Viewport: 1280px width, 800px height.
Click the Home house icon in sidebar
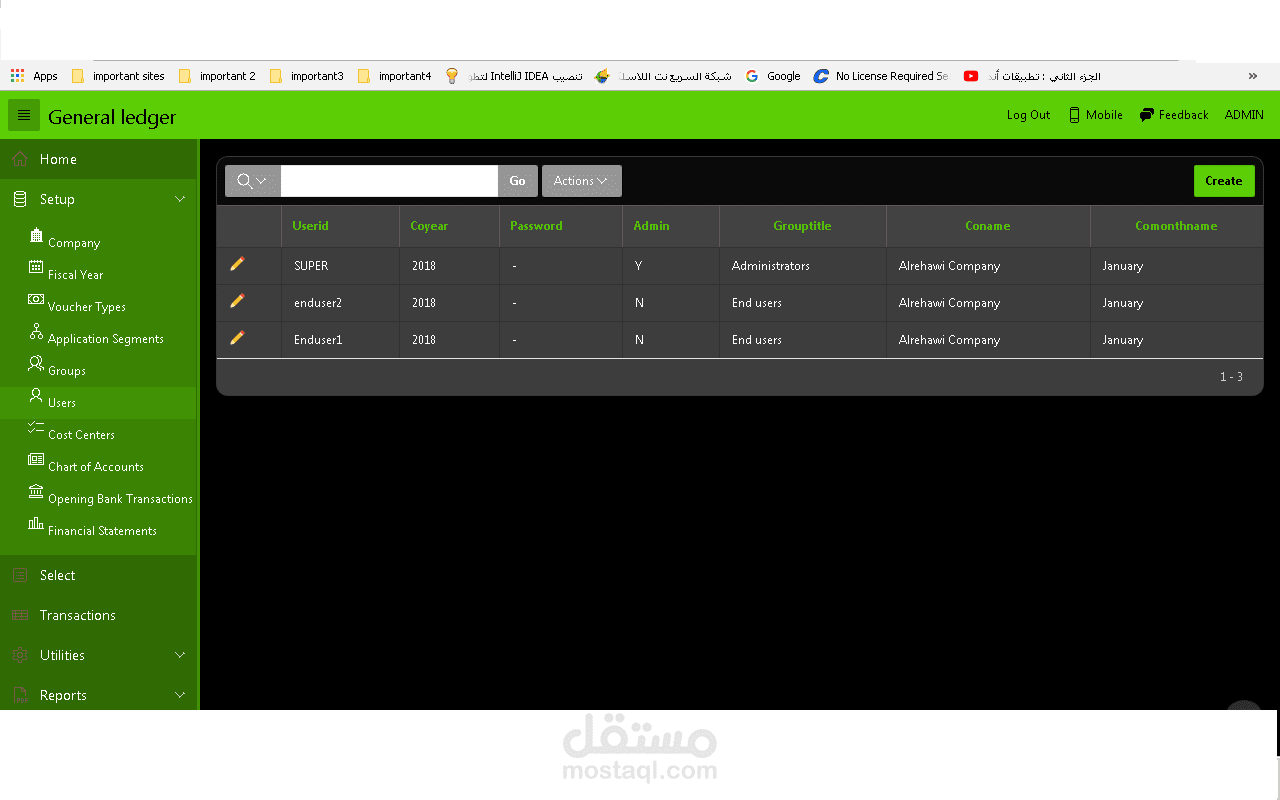tap(20, 159)
